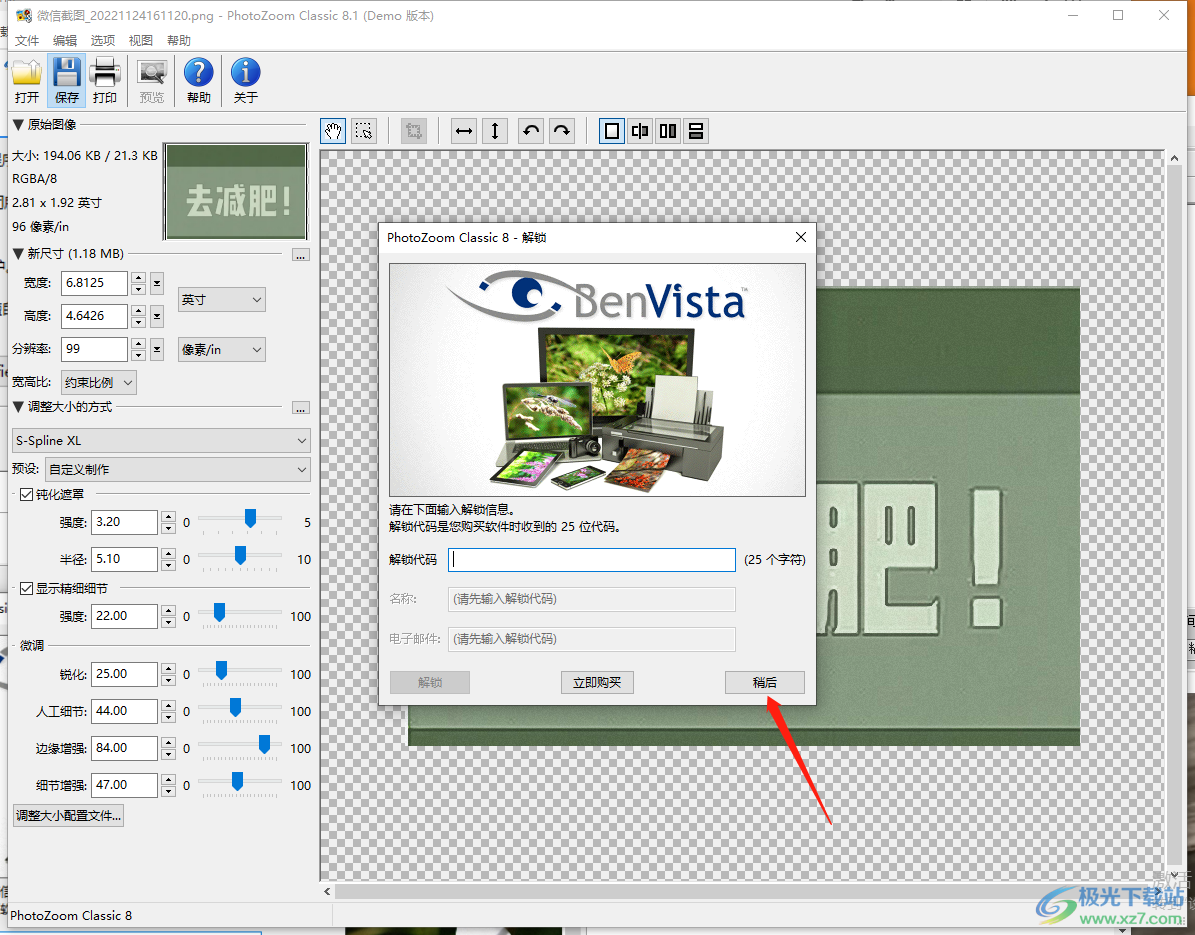Open the 预设 自定义制作 dropdown
Viewport: 1195px width, 935px height.
point(178,469)
